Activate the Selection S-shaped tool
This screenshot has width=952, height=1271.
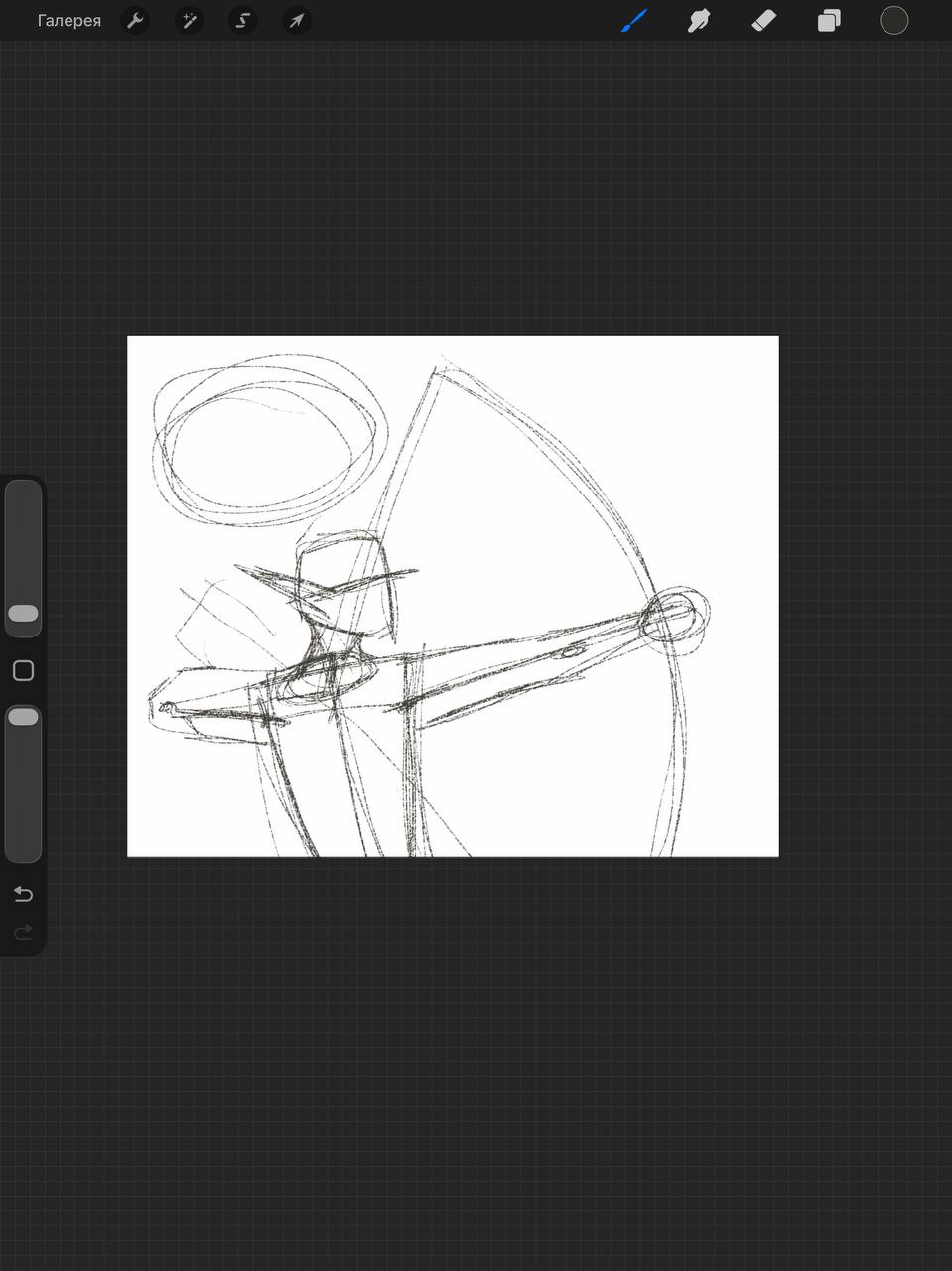coord(242,21)
